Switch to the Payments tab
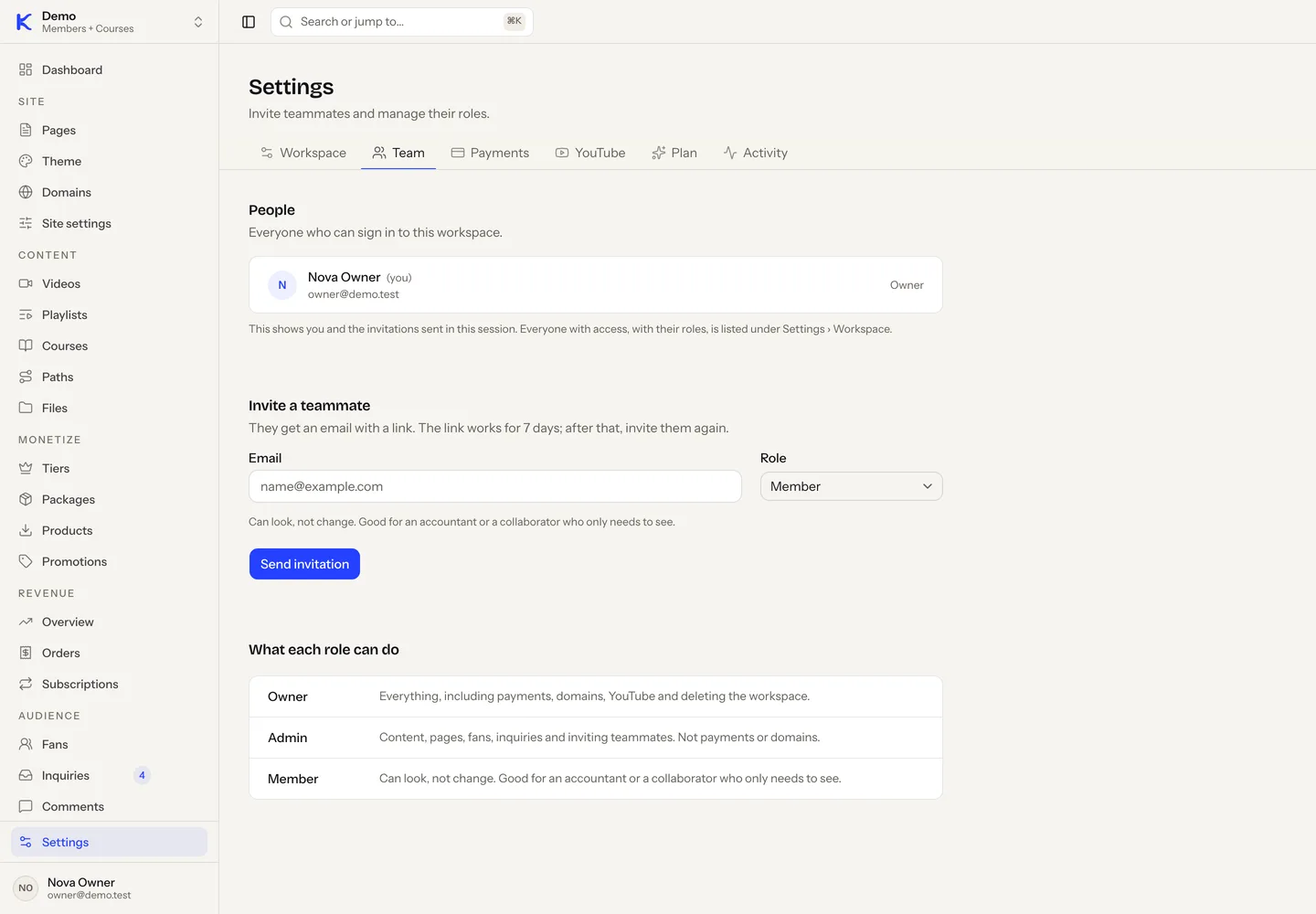The width and height of the screenshot is (1316, 914). tap(490, 153)
